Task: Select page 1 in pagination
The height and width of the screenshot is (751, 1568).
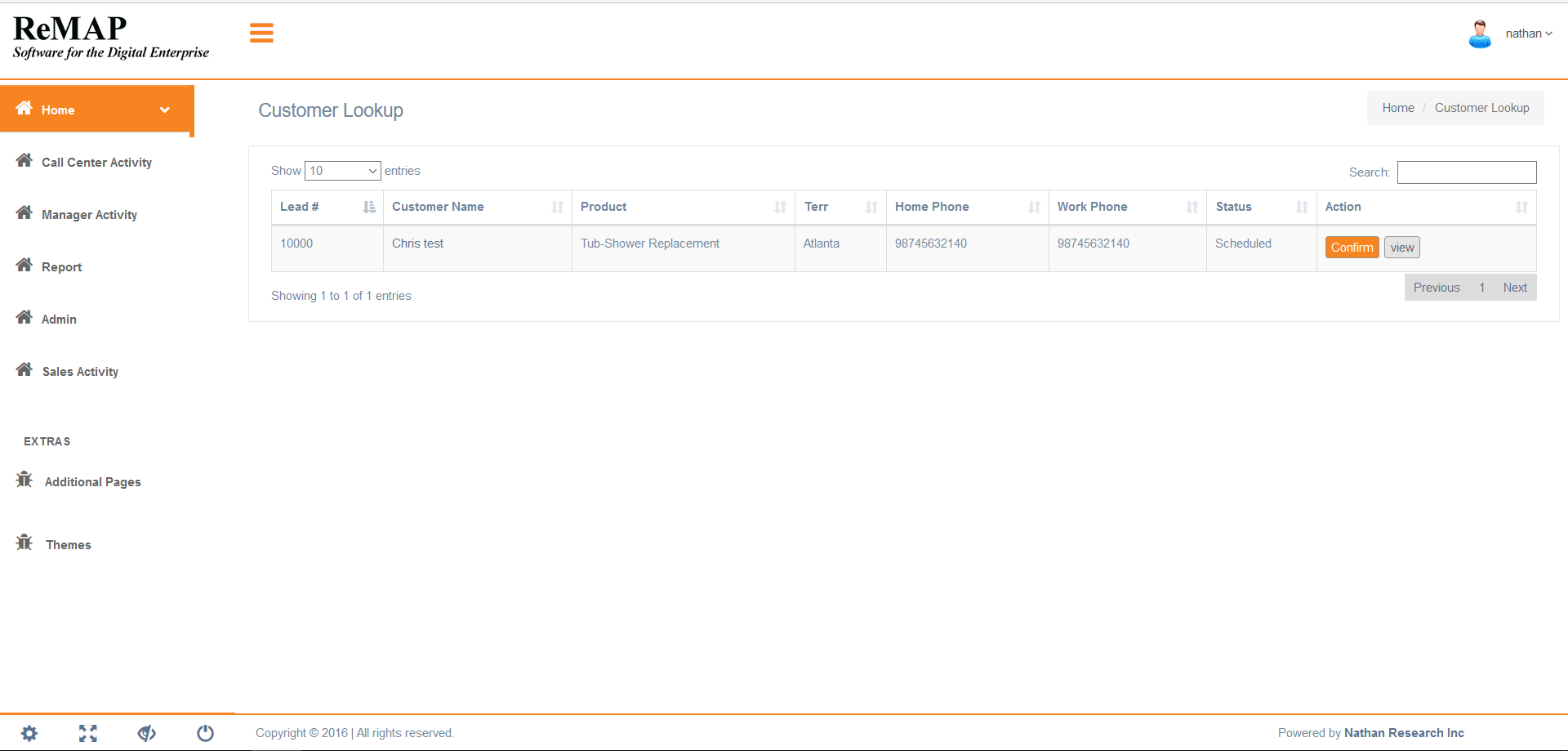Action: [1481, 288]
